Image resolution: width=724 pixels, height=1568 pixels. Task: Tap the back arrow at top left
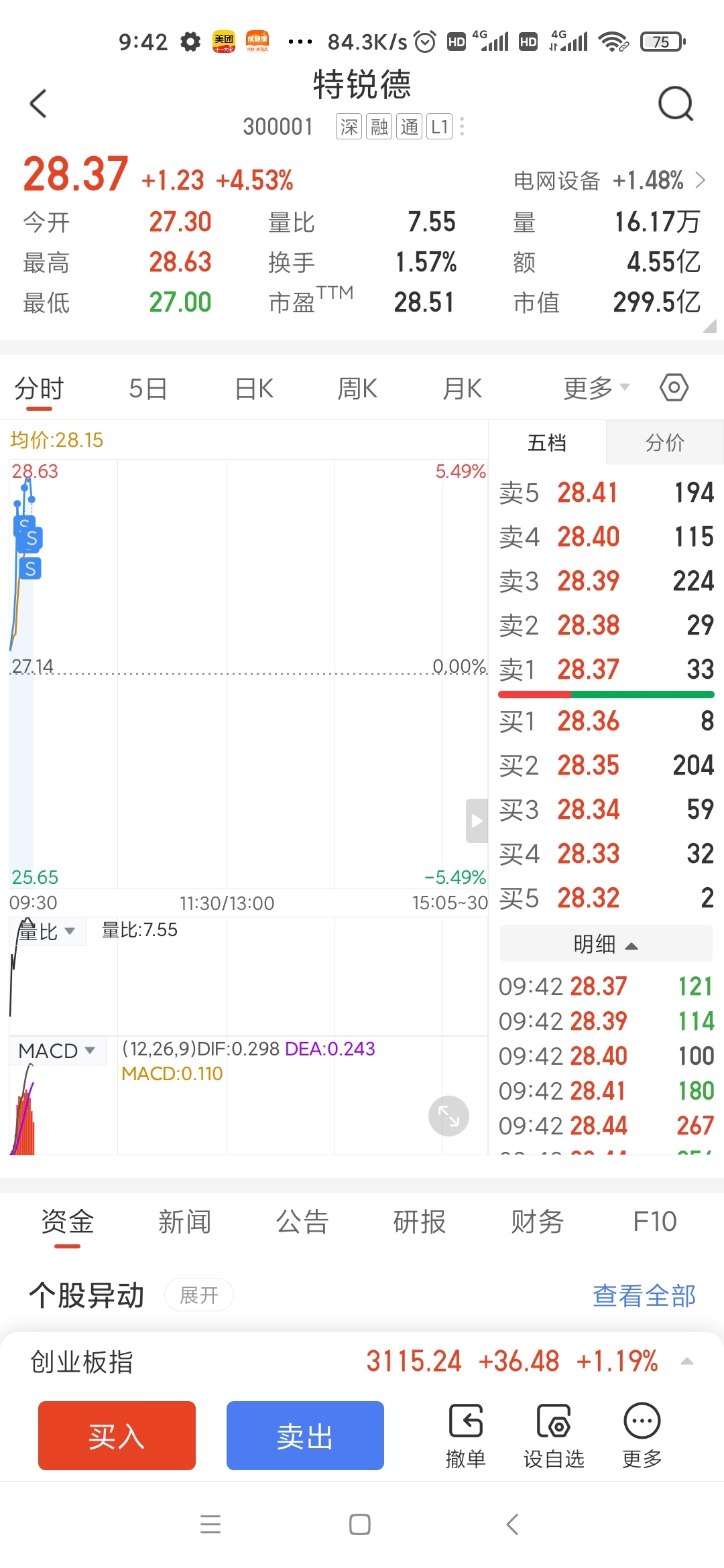[39, 104]
